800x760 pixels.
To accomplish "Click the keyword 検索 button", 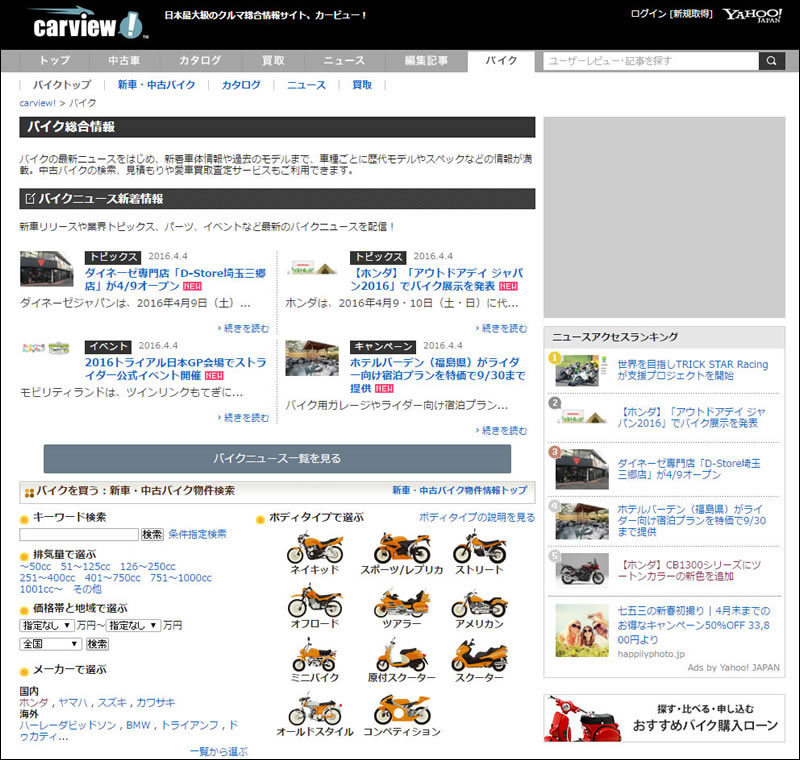I will (152, 534).
